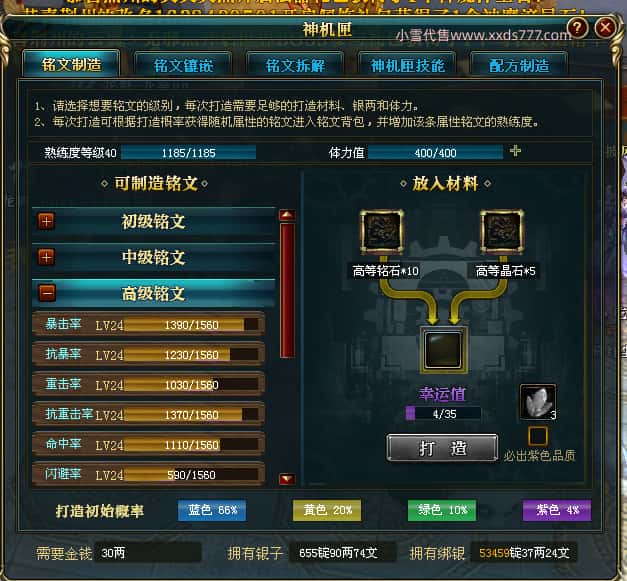Click the purple 紫色 4% probability swatch
The image size is (627, 581).
click(x=557, y=510)
